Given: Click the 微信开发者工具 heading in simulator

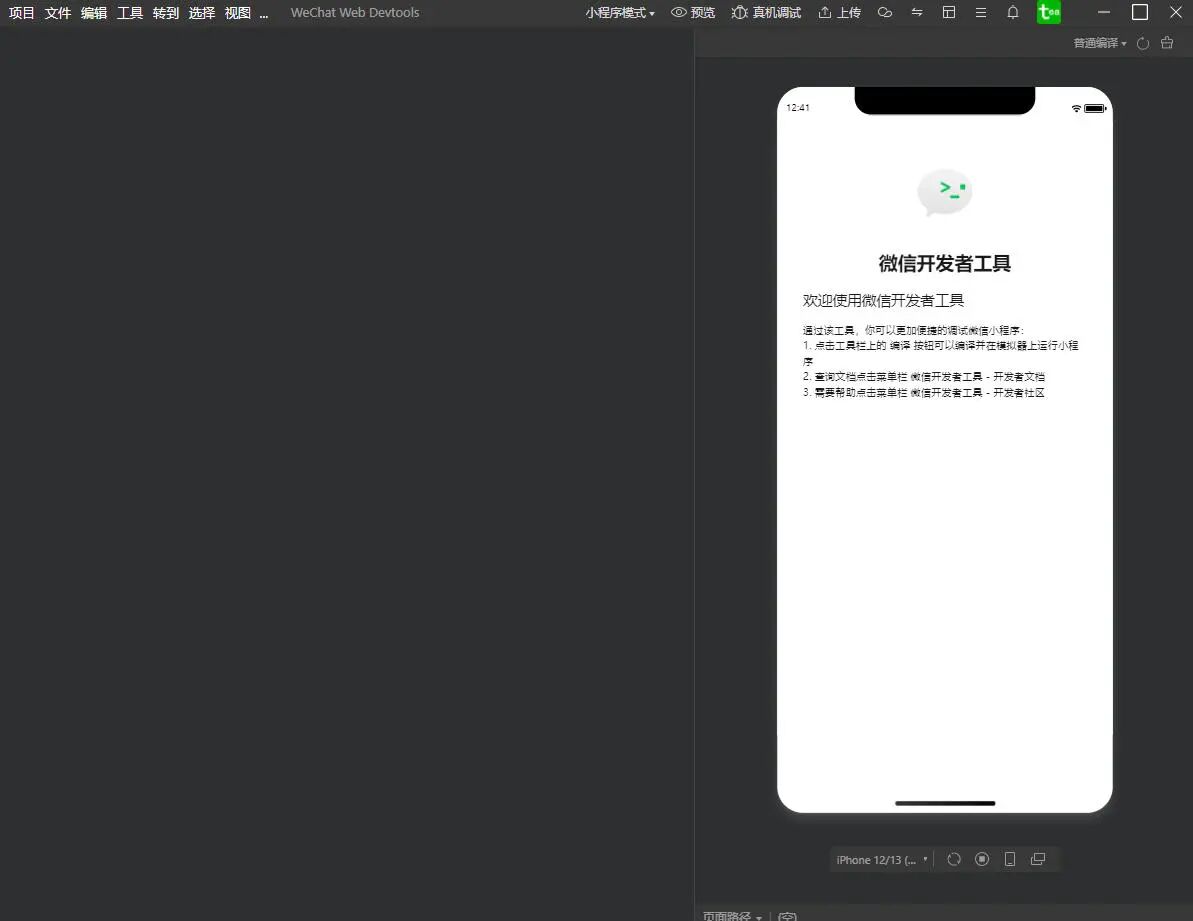Looking at the screenshot, I should [x=945, y=263].
